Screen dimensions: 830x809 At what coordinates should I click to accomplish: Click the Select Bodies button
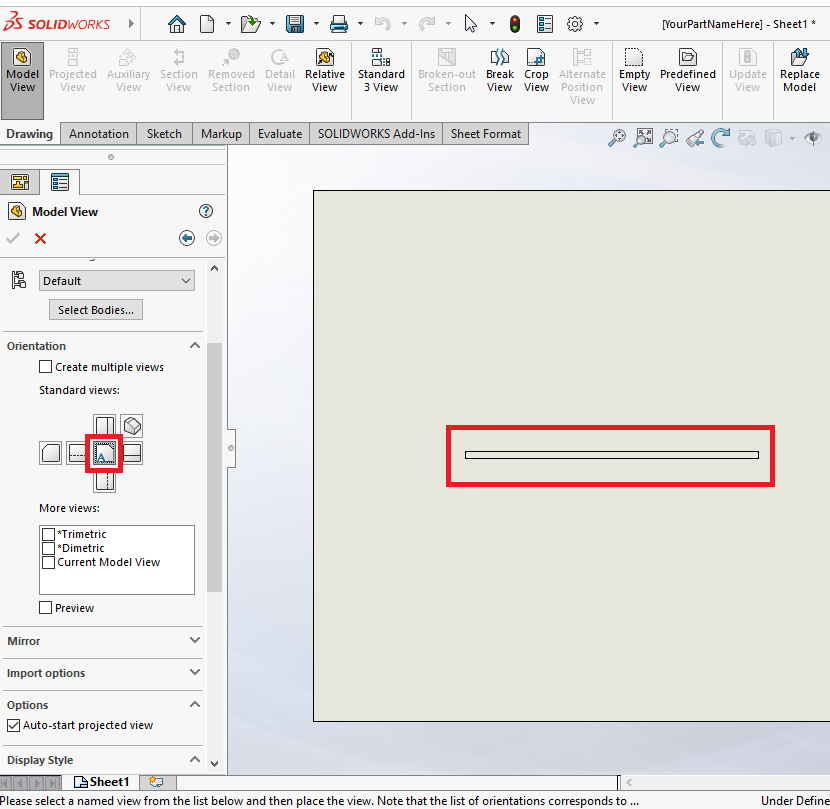[95, 309]
